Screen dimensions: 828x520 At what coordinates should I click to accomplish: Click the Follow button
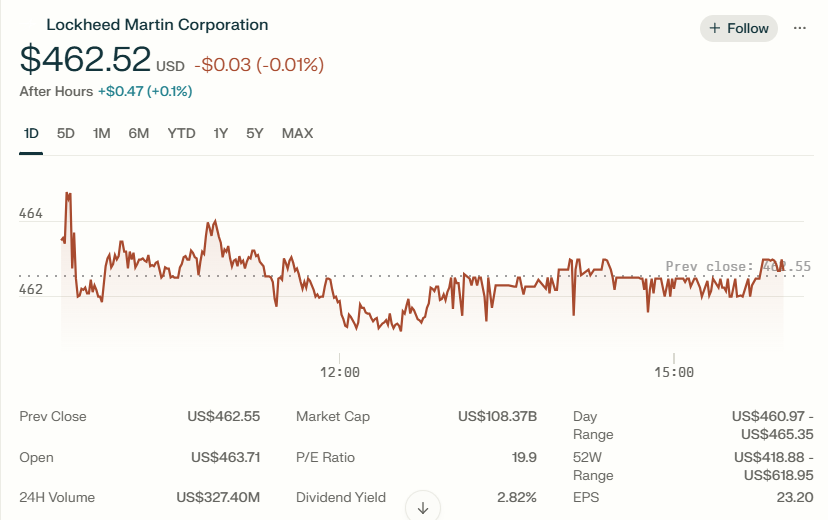coord(739,29)
